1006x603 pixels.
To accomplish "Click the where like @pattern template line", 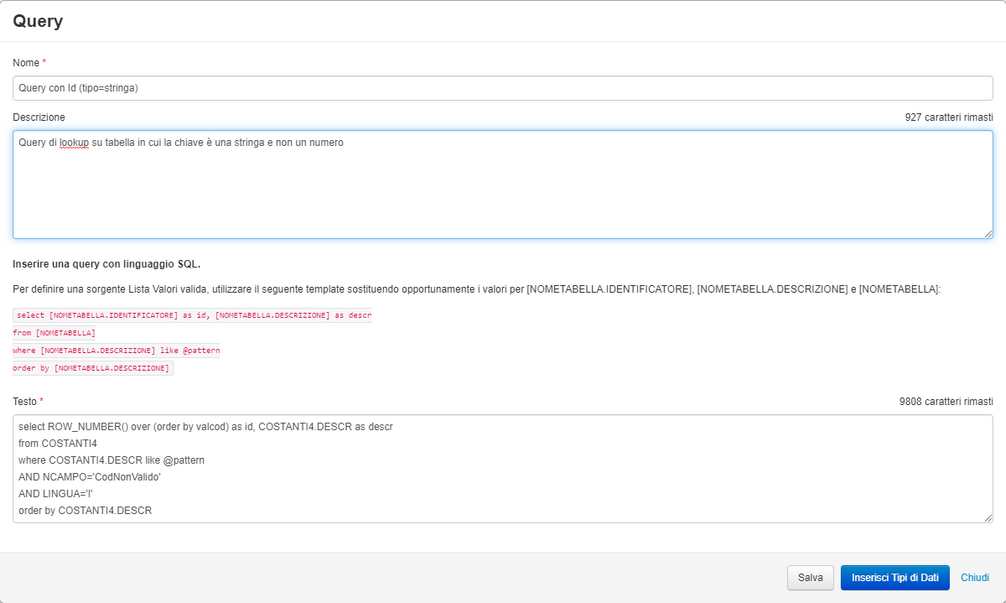I will (x=120, y=350).
